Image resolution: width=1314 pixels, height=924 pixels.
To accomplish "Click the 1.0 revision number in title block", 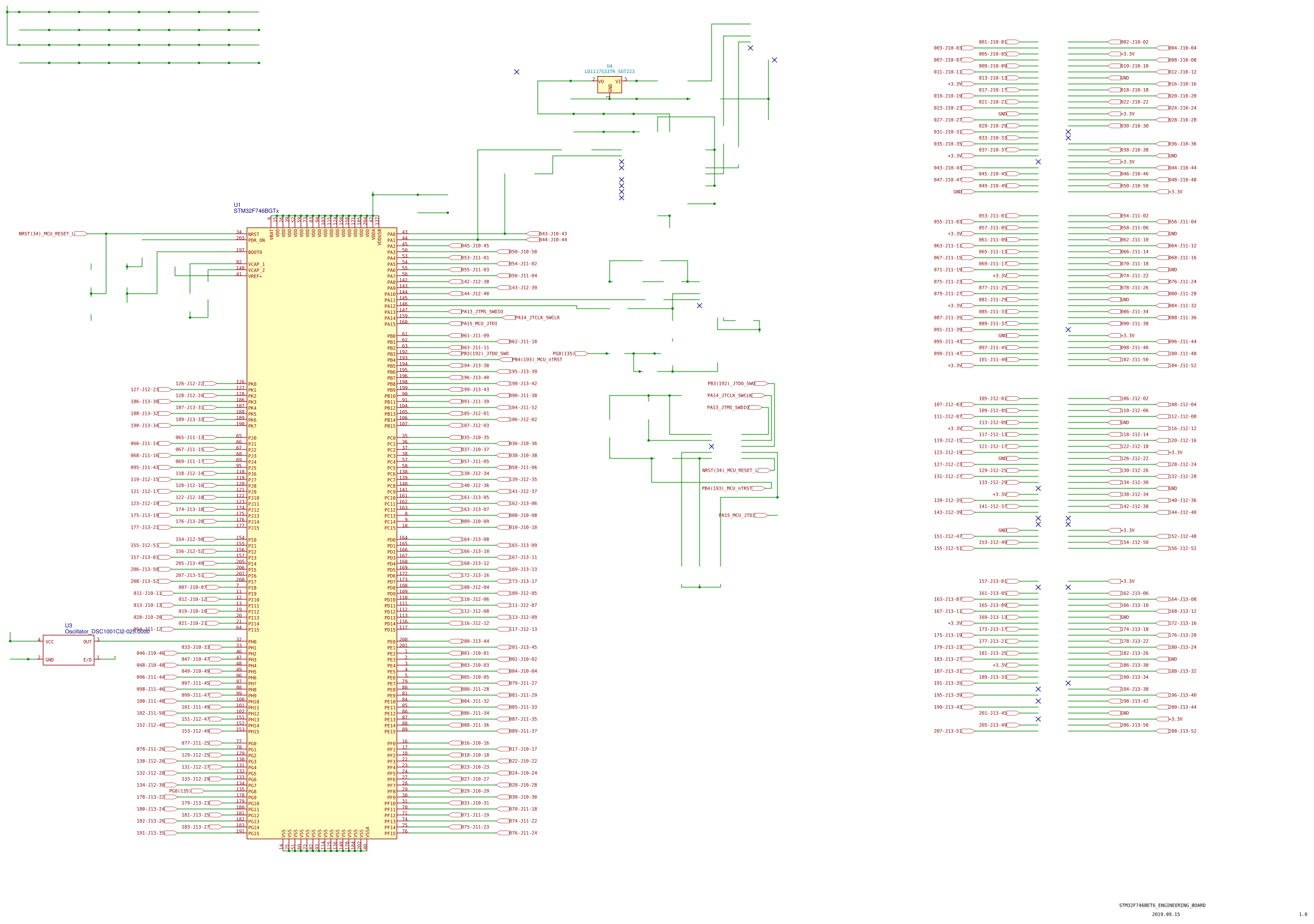I will pos(1303,914).
